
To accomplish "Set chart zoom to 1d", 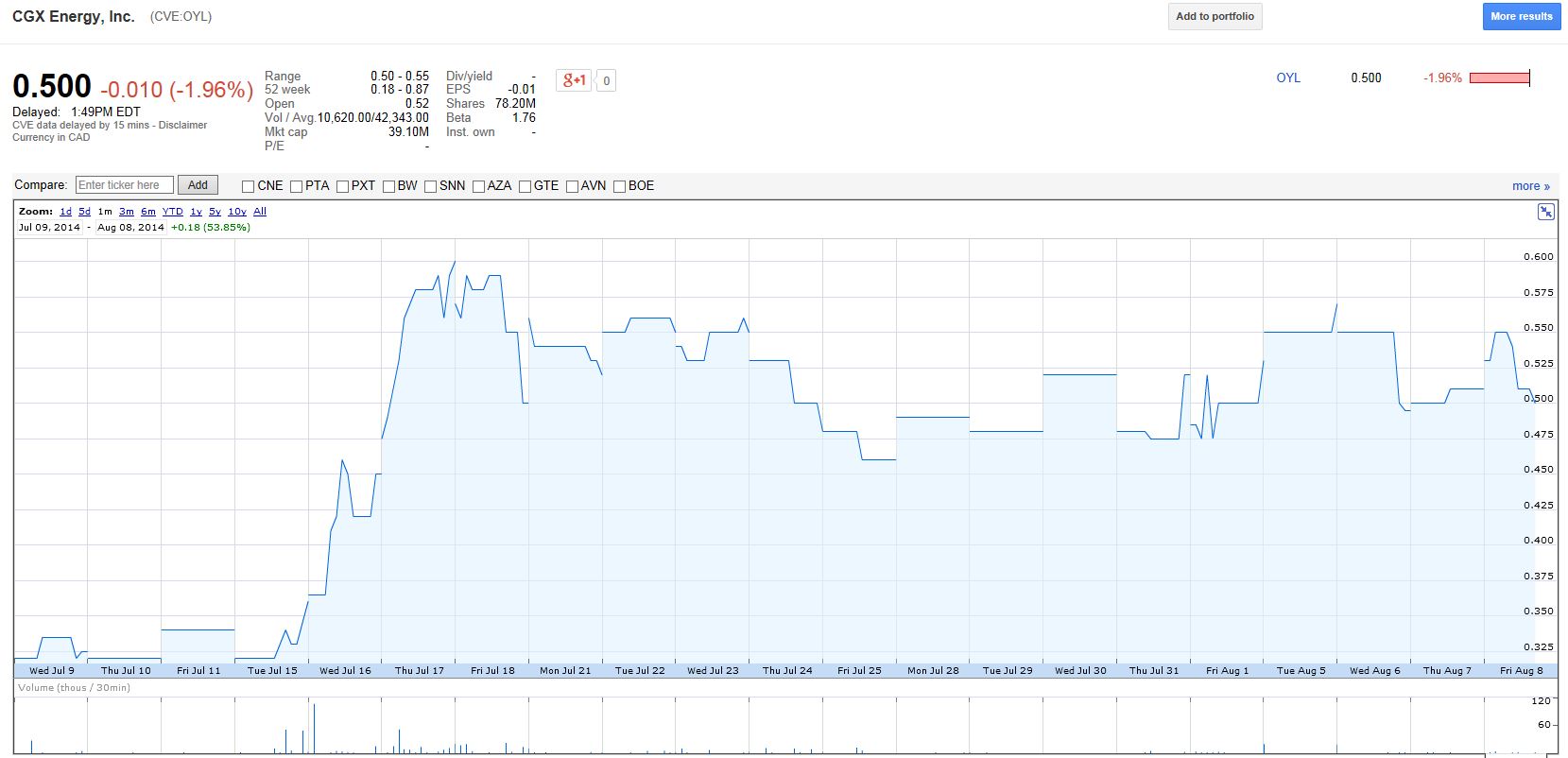I will (x=65, y=212).
